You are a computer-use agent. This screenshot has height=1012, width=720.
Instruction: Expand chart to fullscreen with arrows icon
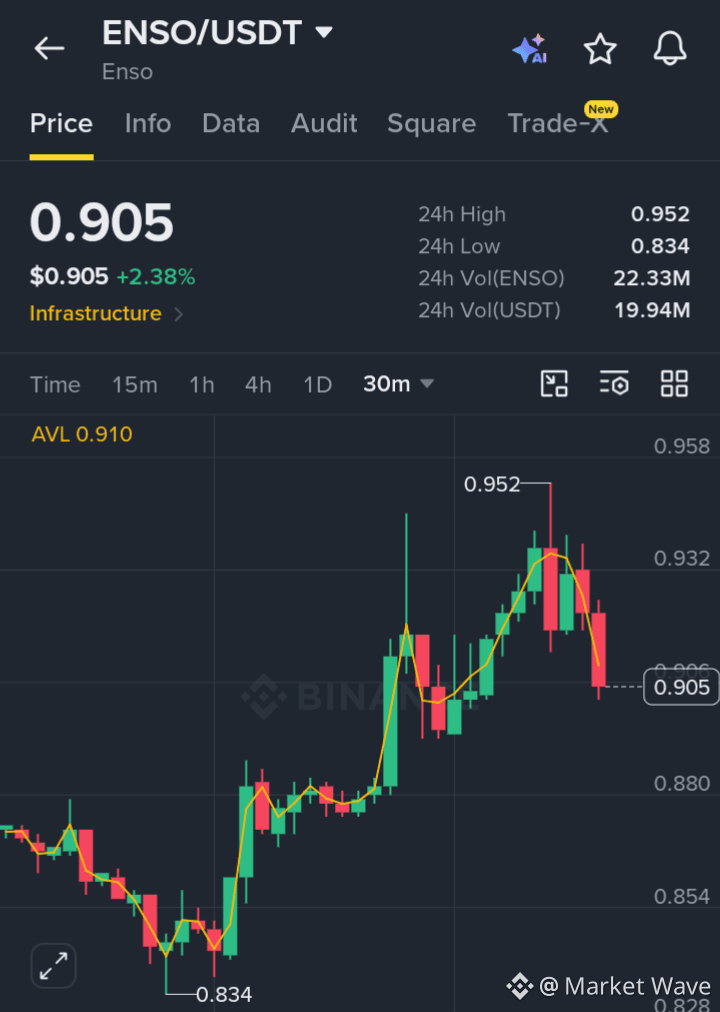[x=54, y=966]
